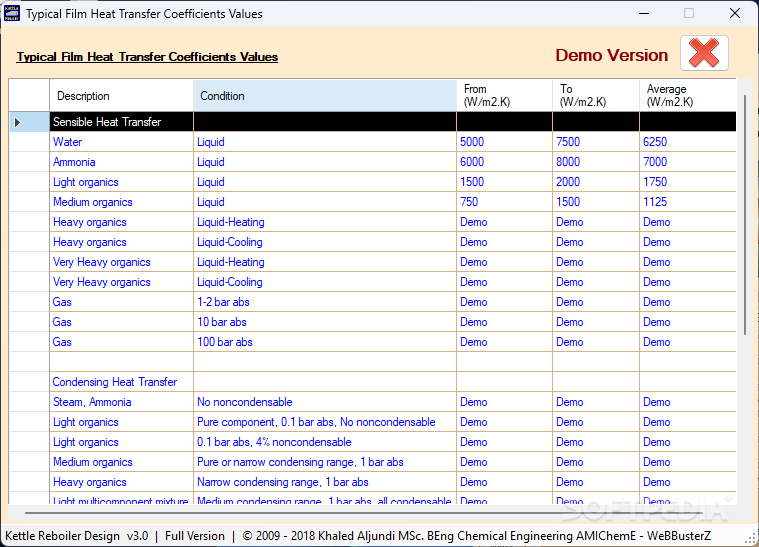The image size is (759, 547).
Task: Click the Demo From cell for Steam, Ammonia
Action: 504,402
